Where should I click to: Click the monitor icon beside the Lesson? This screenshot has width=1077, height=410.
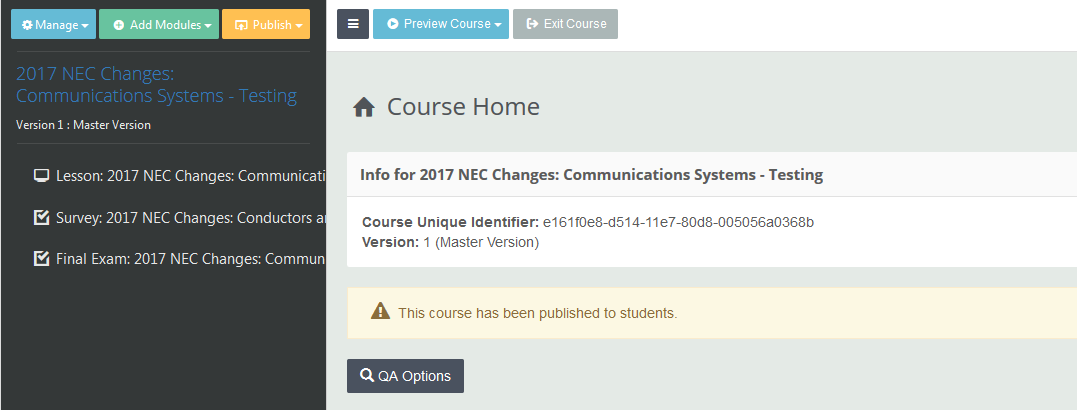pos(41,176)
